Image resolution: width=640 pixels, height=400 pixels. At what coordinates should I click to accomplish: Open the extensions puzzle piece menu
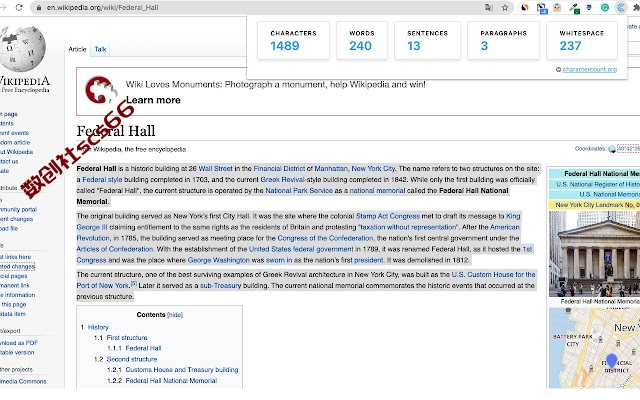click(636, 7)
